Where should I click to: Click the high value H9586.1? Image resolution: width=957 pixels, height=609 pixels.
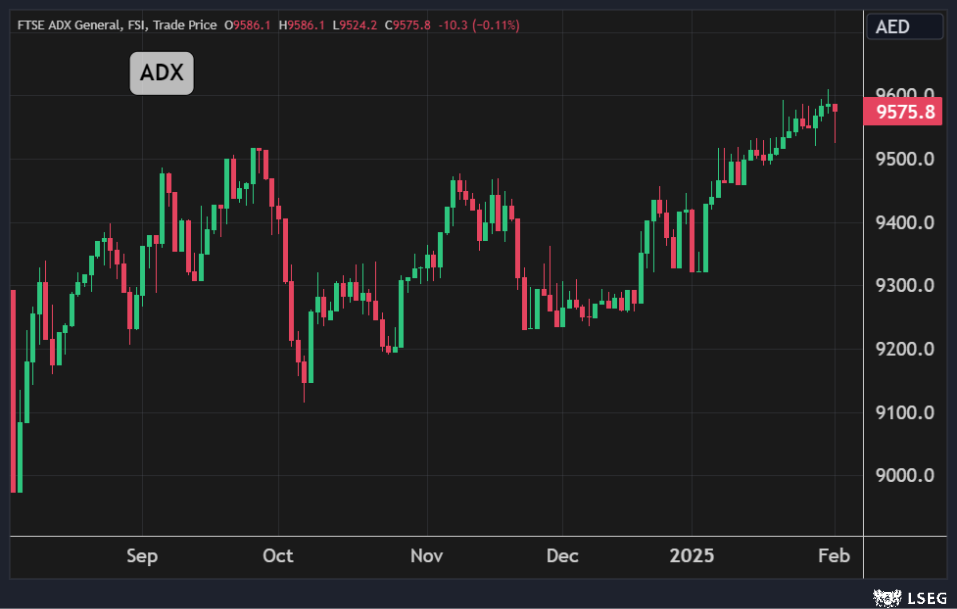click(306, 24)
